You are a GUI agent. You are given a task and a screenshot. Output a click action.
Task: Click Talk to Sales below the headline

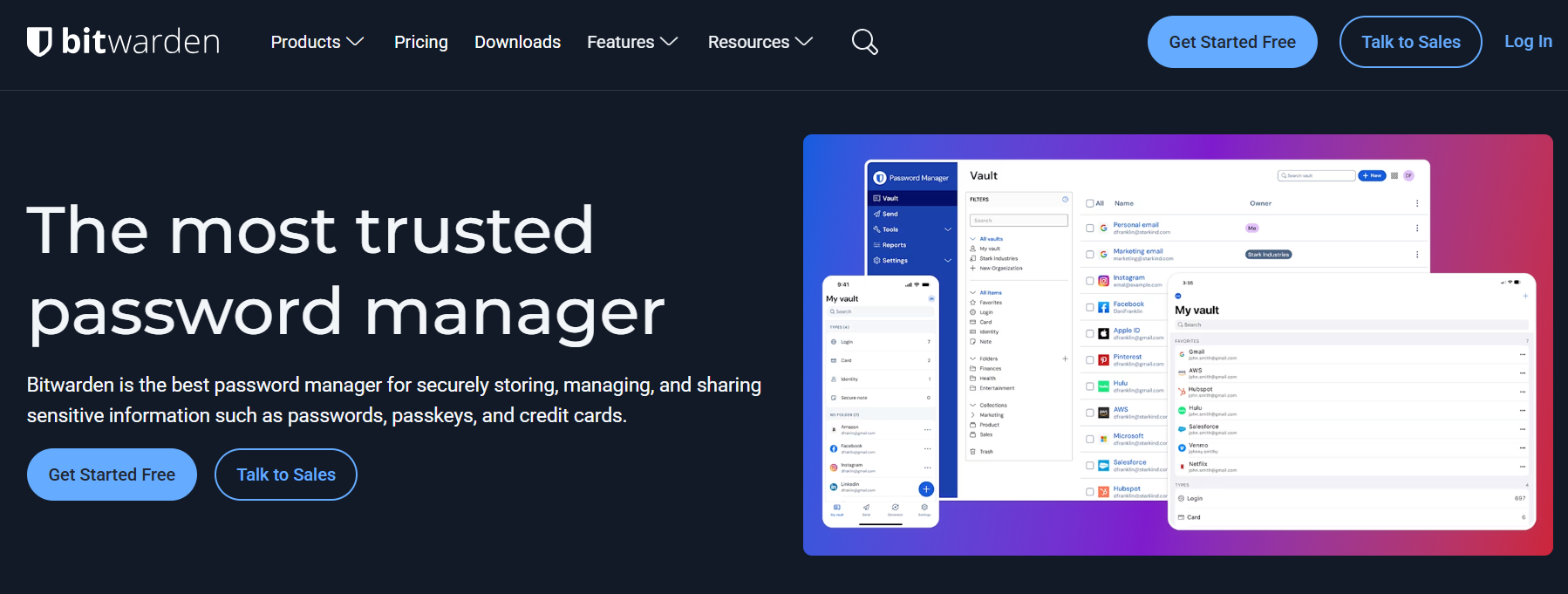pyautogui.click(x=286, y=475)
